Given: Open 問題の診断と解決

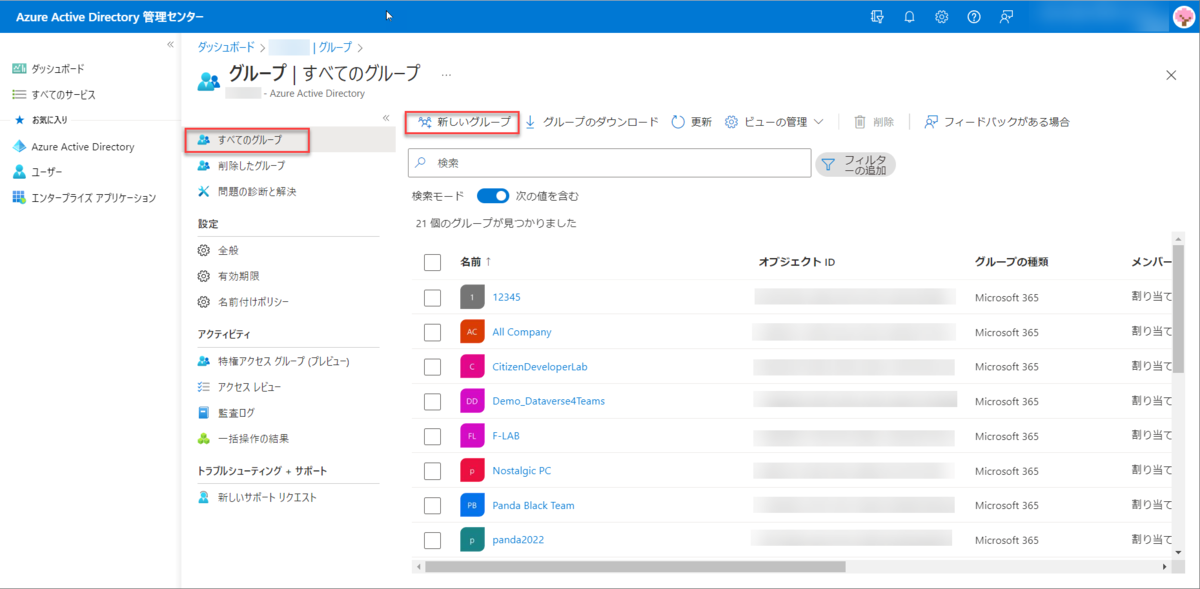Looking at the screenshot, I should [257, 191].
